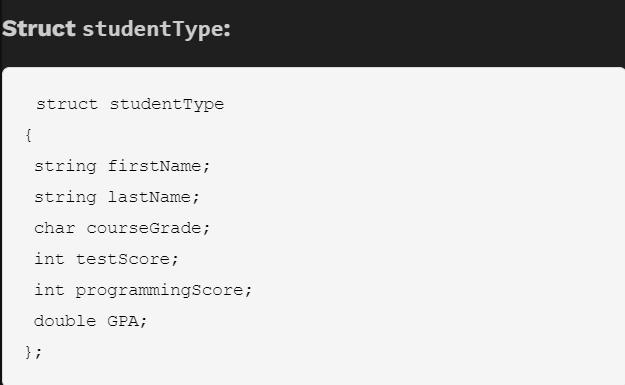Click the "GPA" identifier

pyautogui.click(x=123, y=321)
